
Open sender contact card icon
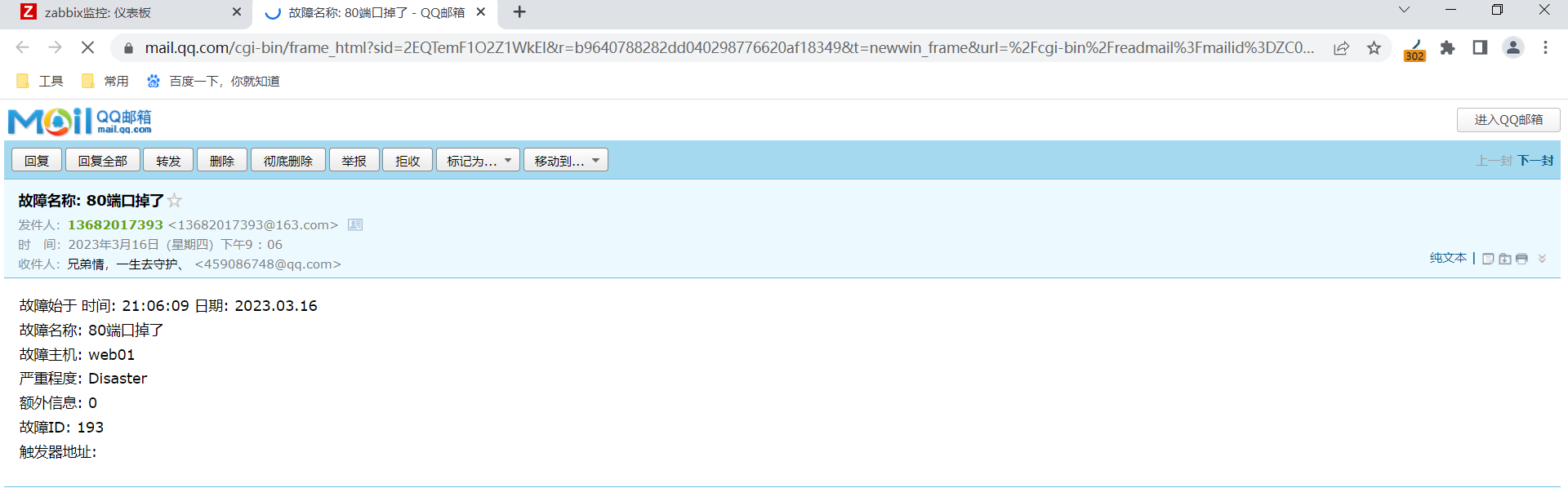[355, 224]
